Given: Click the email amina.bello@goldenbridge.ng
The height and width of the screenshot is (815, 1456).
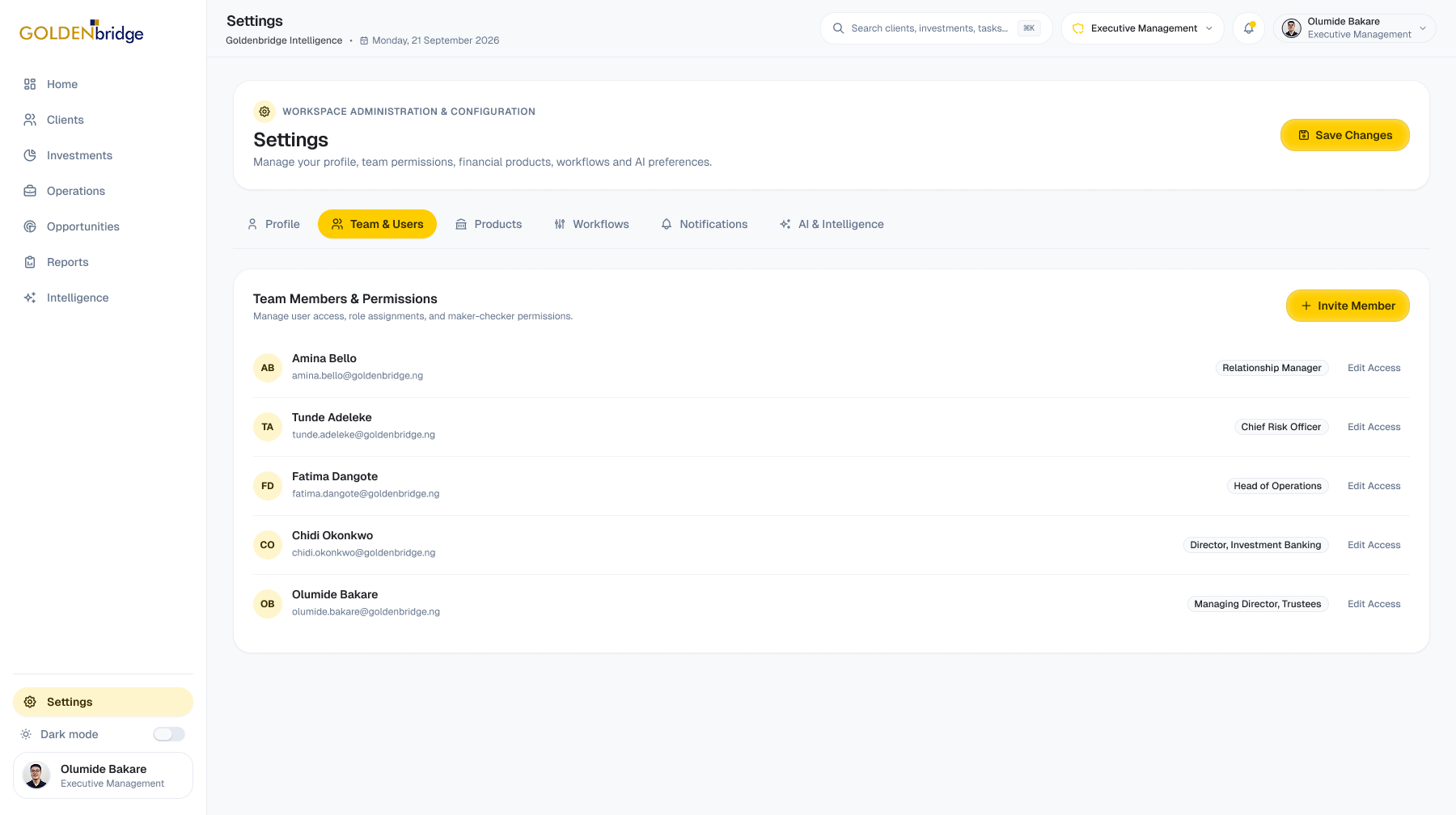Looking at the screenshot, I should coord(358,376).
